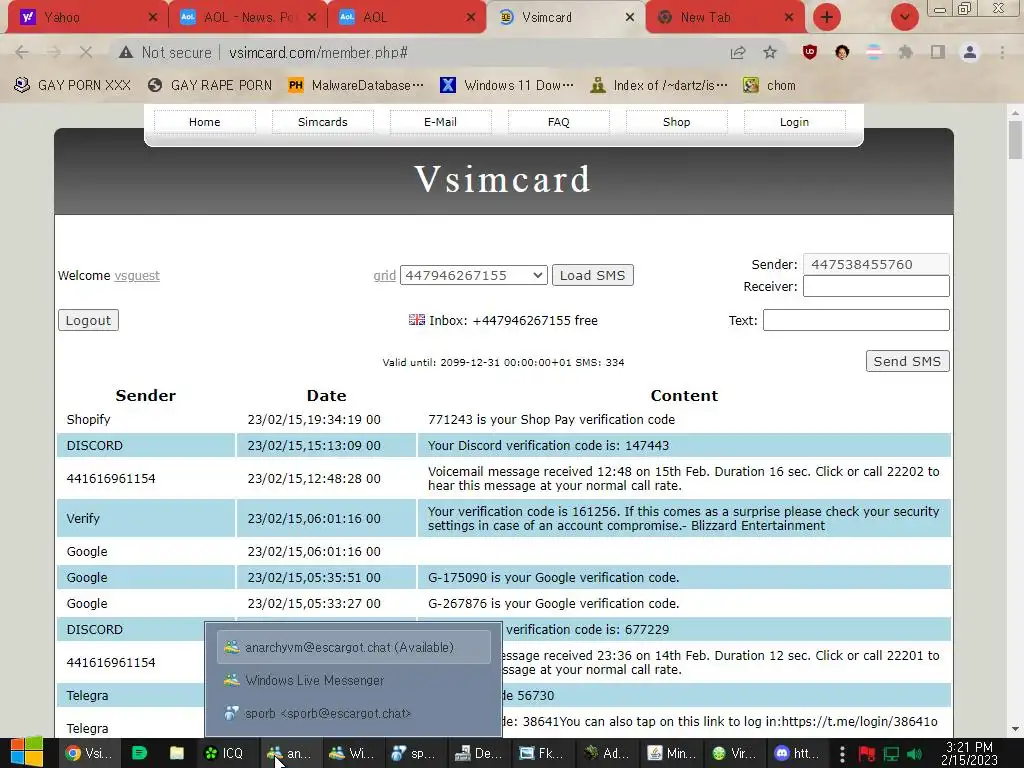Image resolution: width=1024 pixels, height=768 pixels.
Task: Open the Chrome profile avatar icon
Action: (970, 52)
